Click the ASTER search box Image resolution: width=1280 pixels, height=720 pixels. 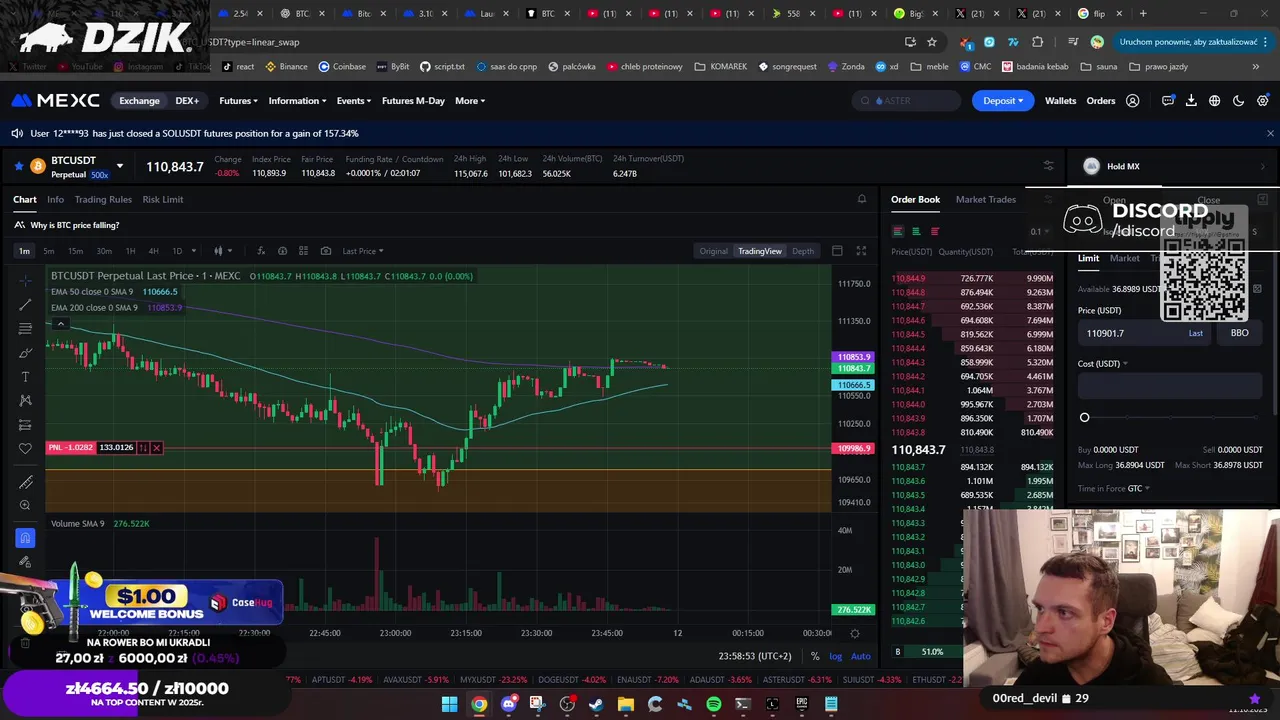click(907, 101)
